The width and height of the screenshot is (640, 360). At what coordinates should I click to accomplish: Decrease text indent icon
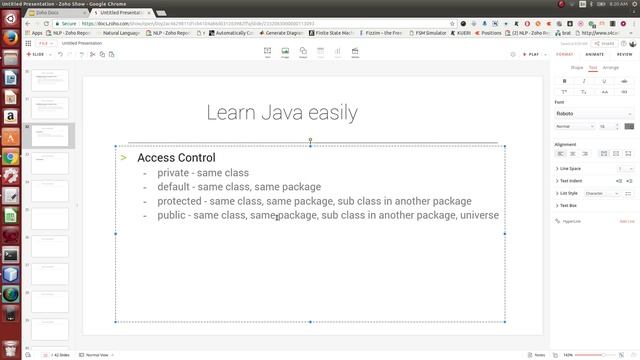(x=619, y=181)
